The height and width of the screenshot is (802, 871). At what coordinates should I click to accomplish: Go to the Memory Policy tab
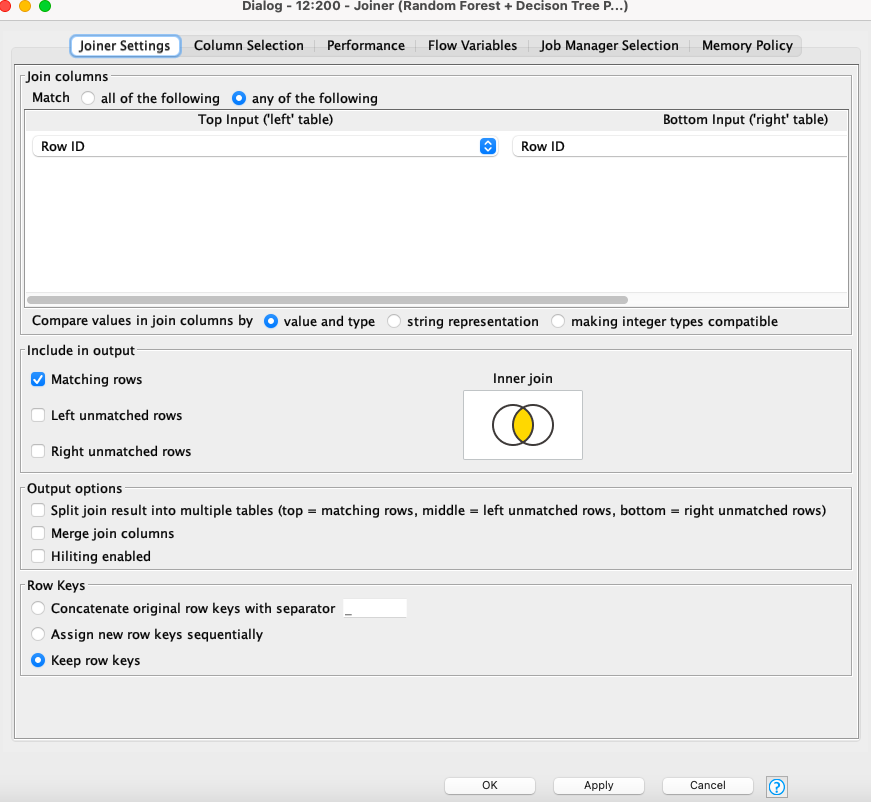(747, 45)
